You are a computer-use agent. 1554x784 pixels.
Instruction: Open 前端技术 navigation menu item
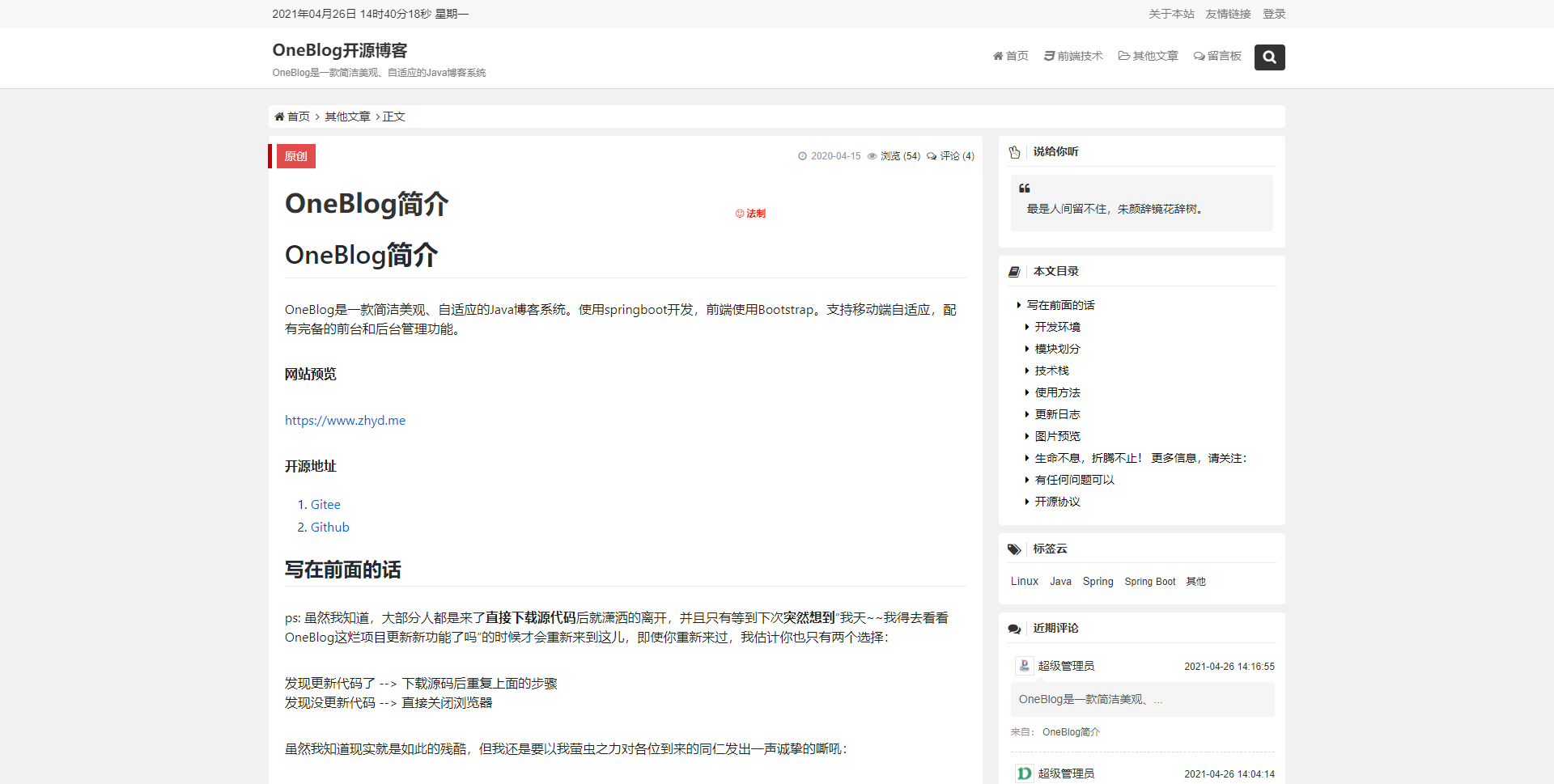pos(1073,56)
